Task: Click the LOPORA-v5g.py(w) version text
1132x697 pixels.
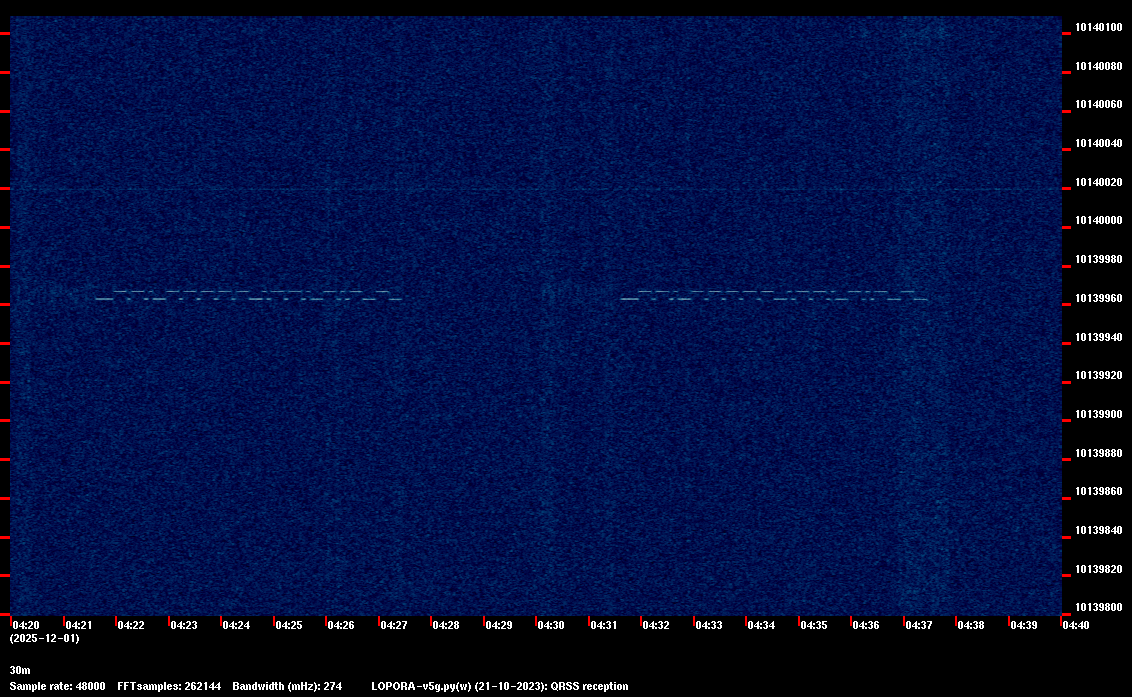Action: point(421,686)
